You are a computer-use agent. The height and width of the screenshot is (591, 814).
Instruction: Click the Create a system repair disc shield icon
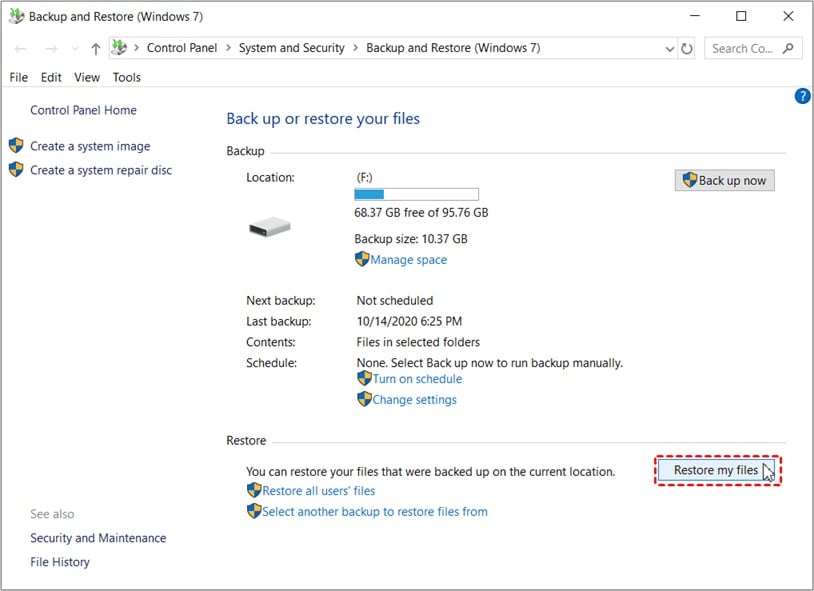tap(15, 170)
